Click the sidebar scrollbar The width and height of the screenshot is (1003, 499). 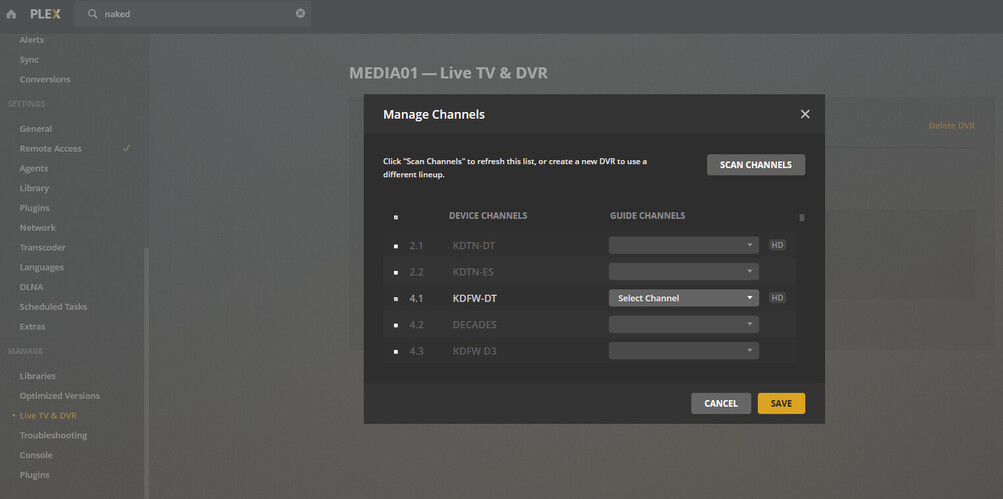pyautogui.click(x=146, y=373)
